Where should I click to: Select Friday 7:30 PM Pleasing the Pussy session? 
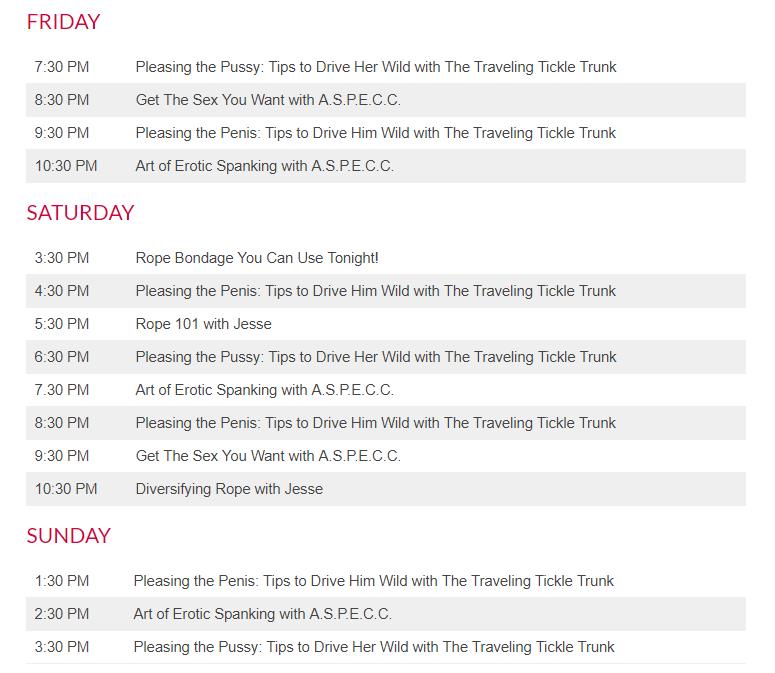click(x=375, y=67)
